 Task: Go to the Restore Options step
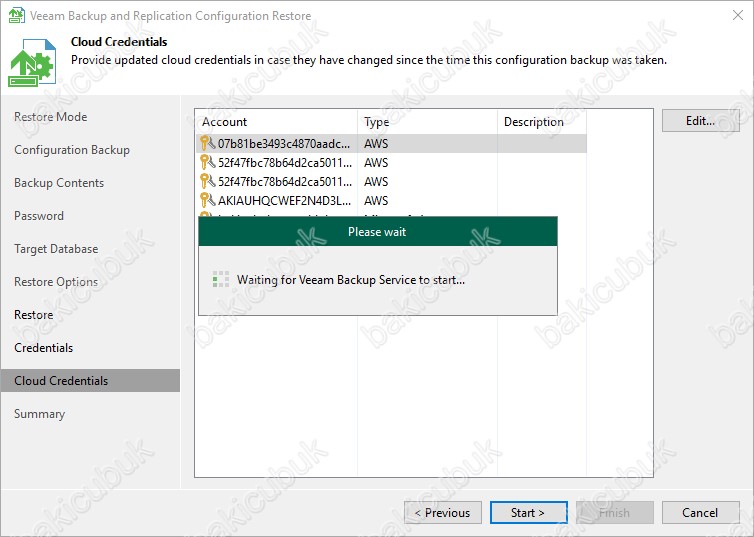[56, 282]
